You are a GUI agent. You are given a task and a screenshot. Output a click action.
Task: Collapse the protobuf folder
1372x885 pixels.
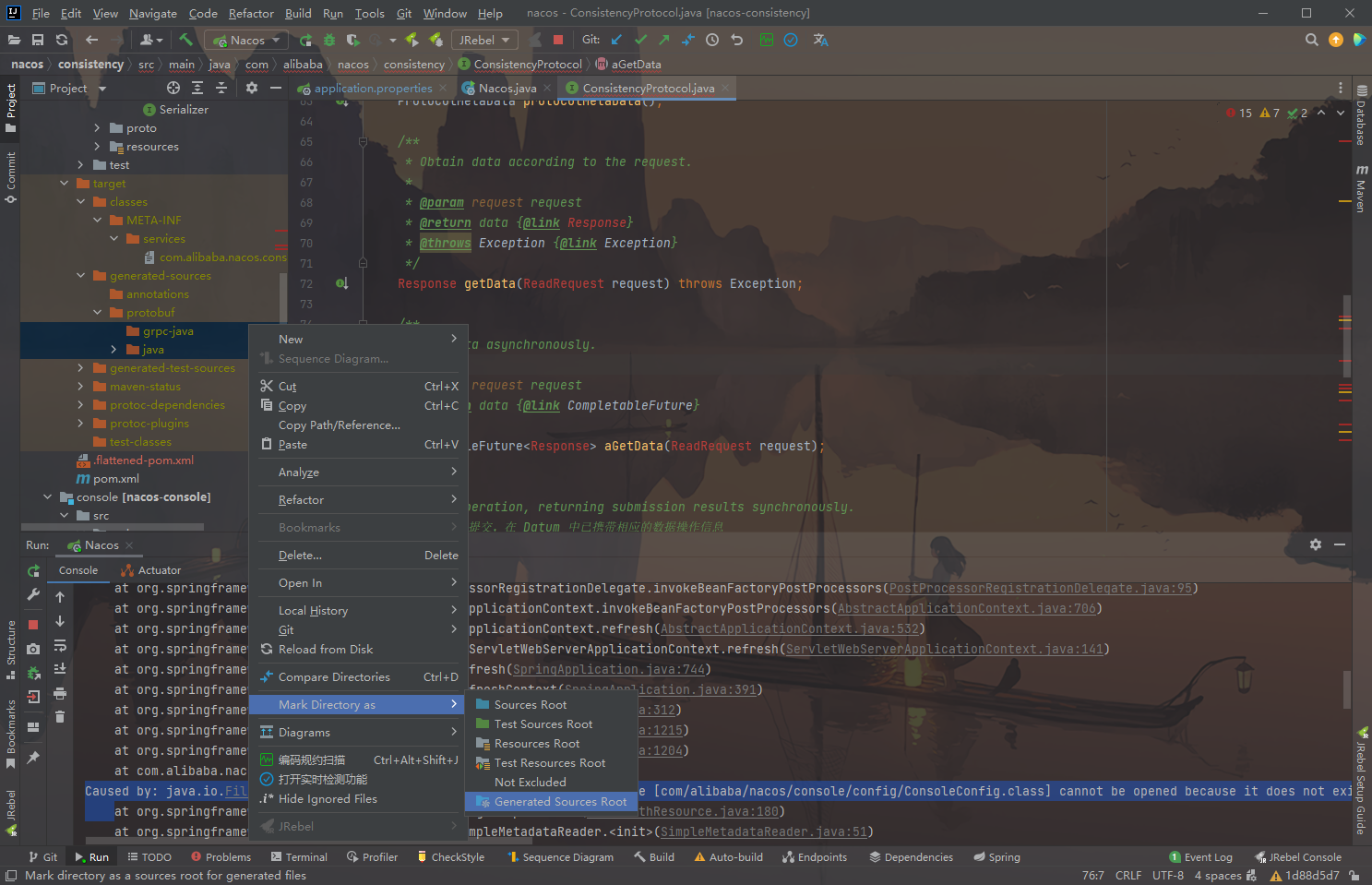coord(98,313)
